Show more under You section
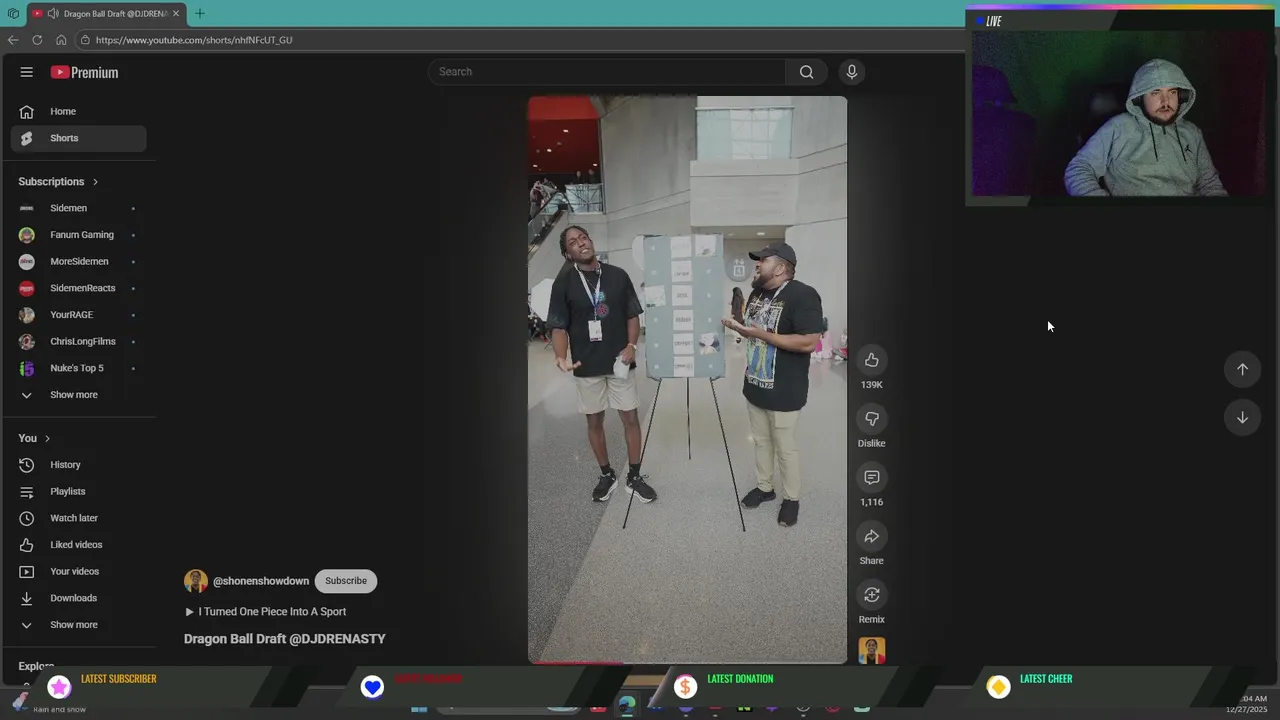 (78, 625)
